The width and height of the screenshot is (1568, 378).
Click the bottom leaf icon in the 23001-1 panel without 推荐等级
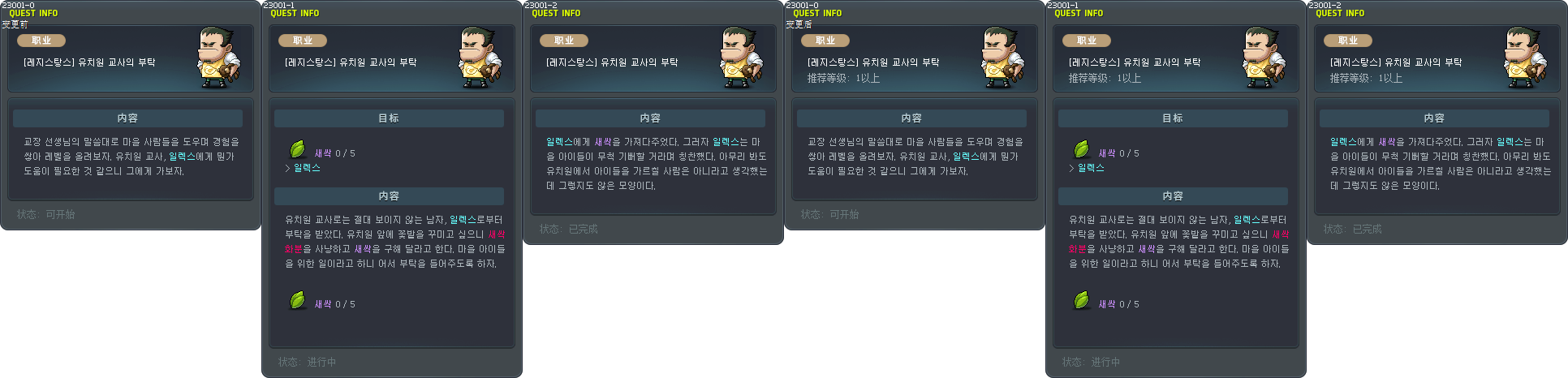click(298, 300)
